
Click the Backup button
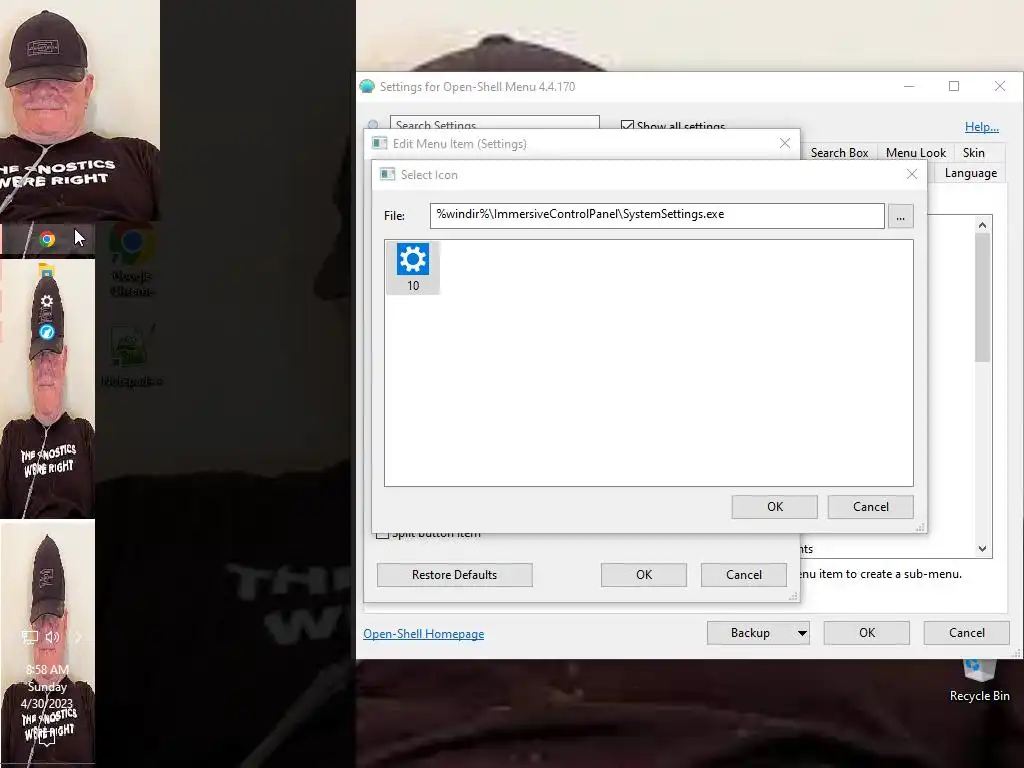click(x=750, y=633)
